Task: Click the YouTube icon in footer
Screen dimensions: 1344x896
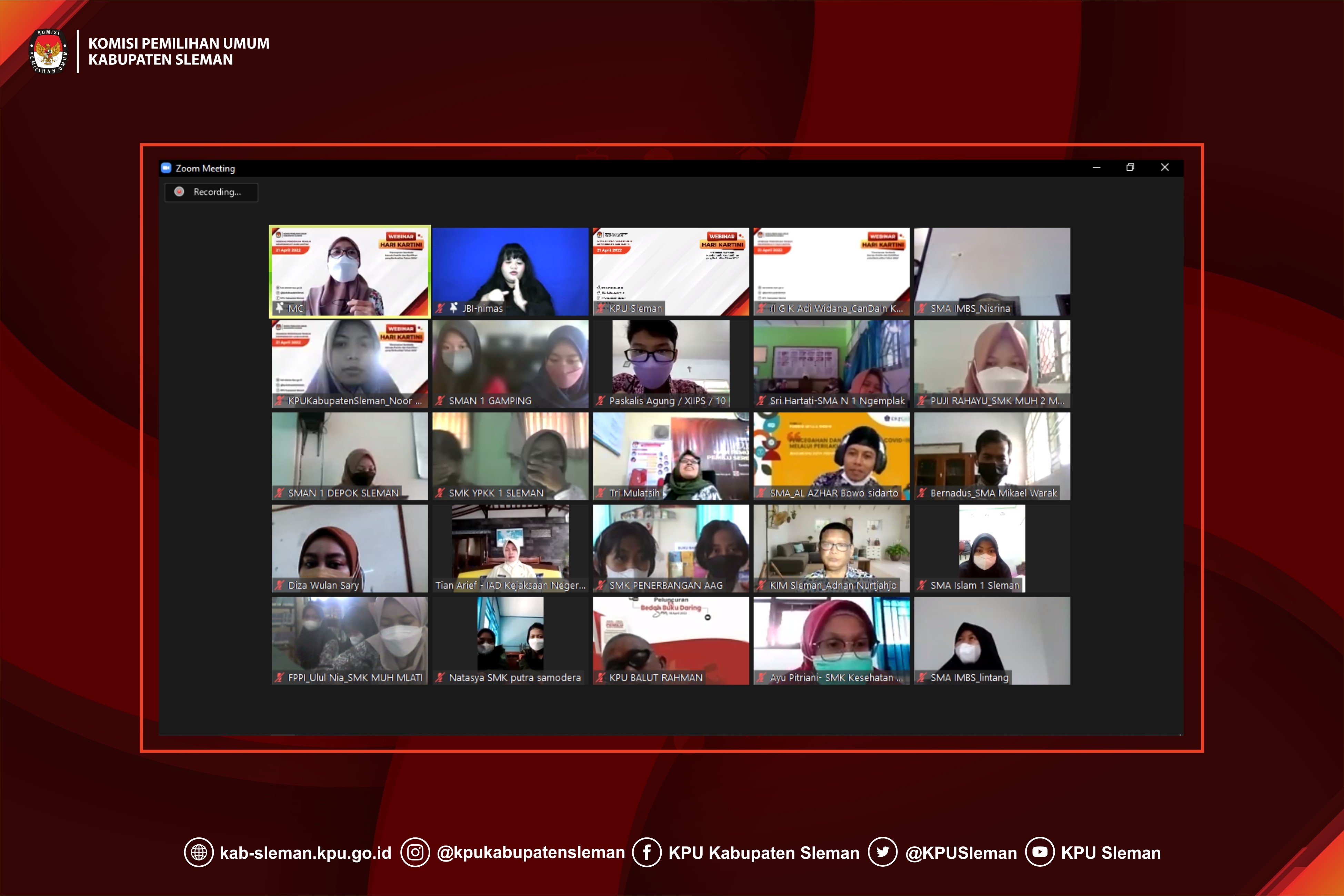Action: [1040, 853]
